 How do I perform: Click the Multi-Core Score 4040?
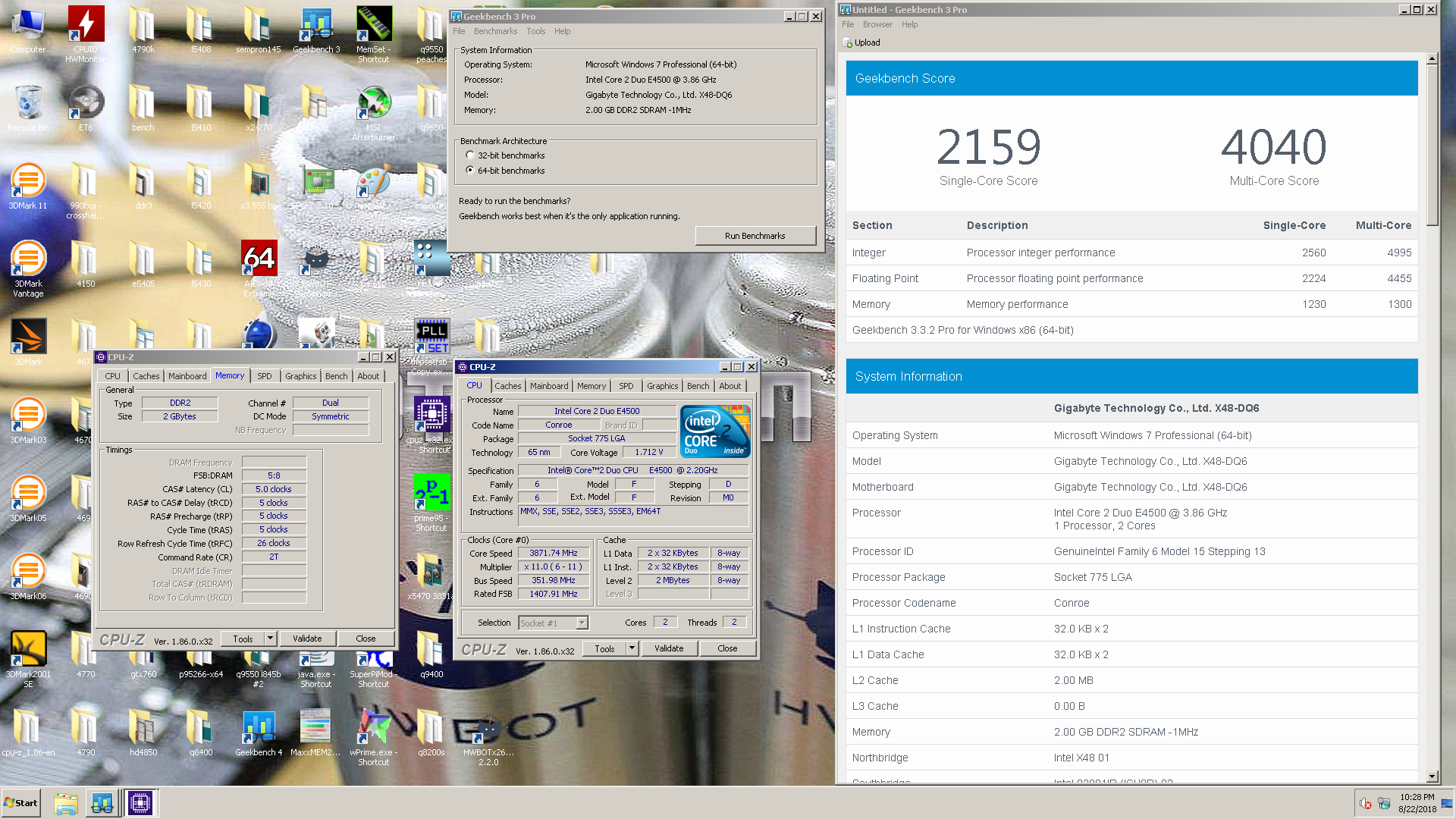[x=1274, y=147]
